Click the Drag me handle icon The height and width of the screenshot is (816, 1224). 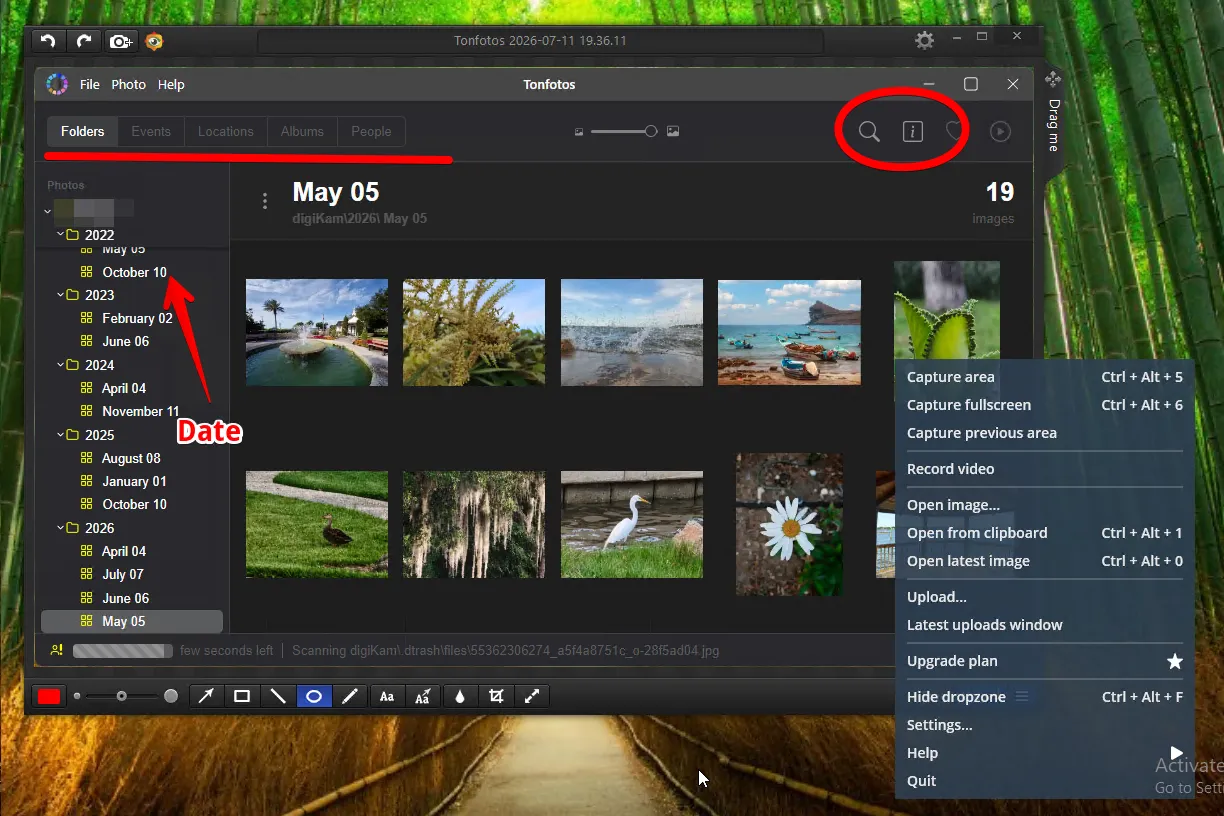point(1053,80)
